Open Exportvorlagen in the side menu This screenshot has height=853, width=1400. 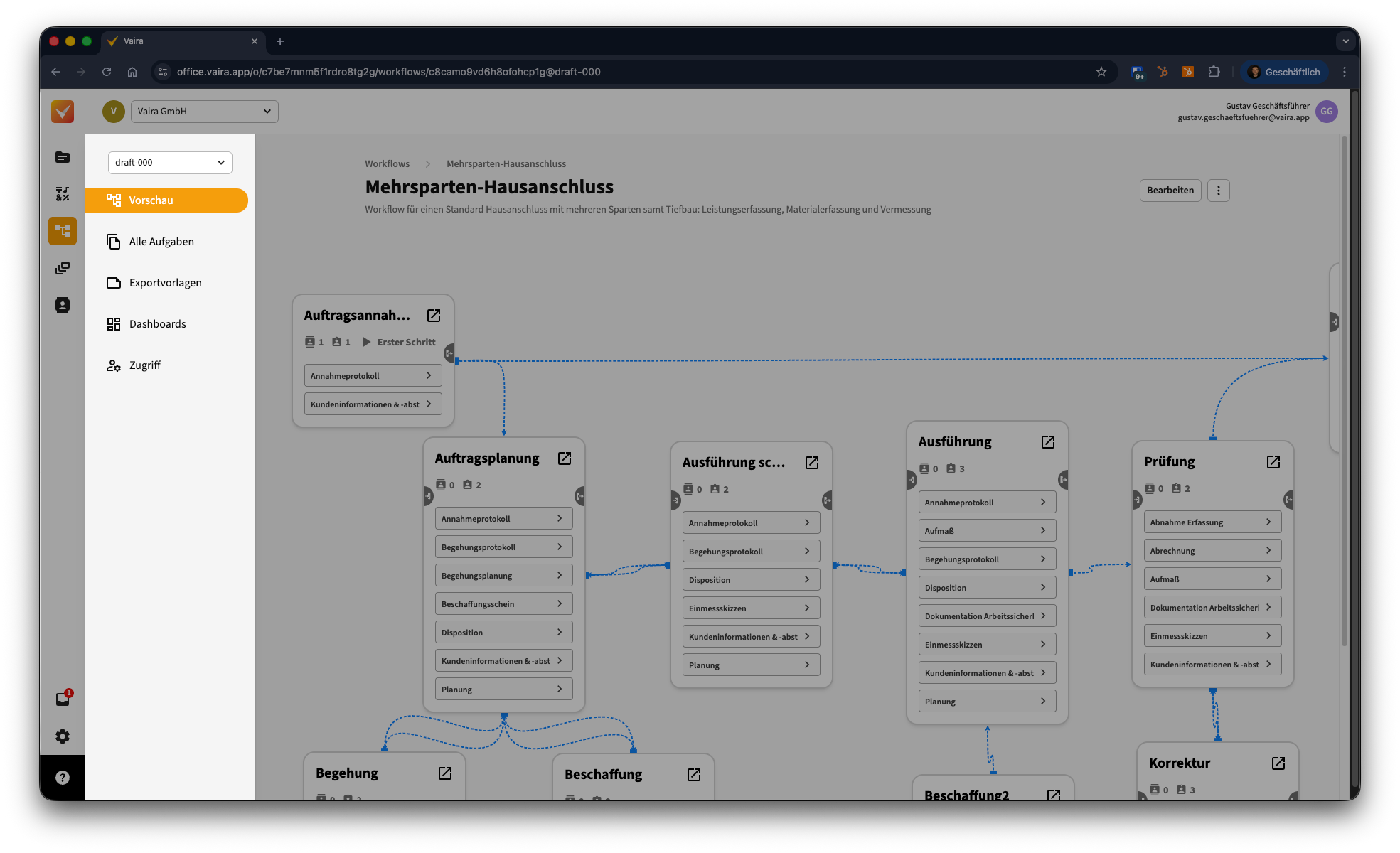point(165,283)
